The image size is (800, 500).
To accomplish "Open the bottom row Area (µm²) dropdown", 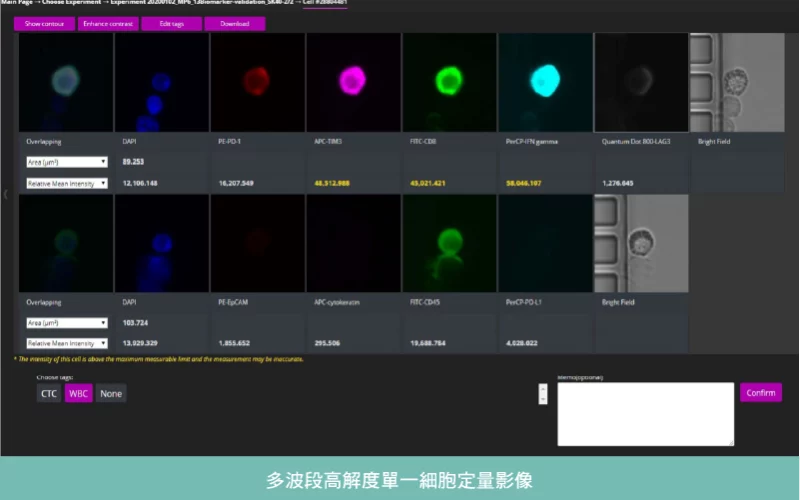I will (67, 323).
